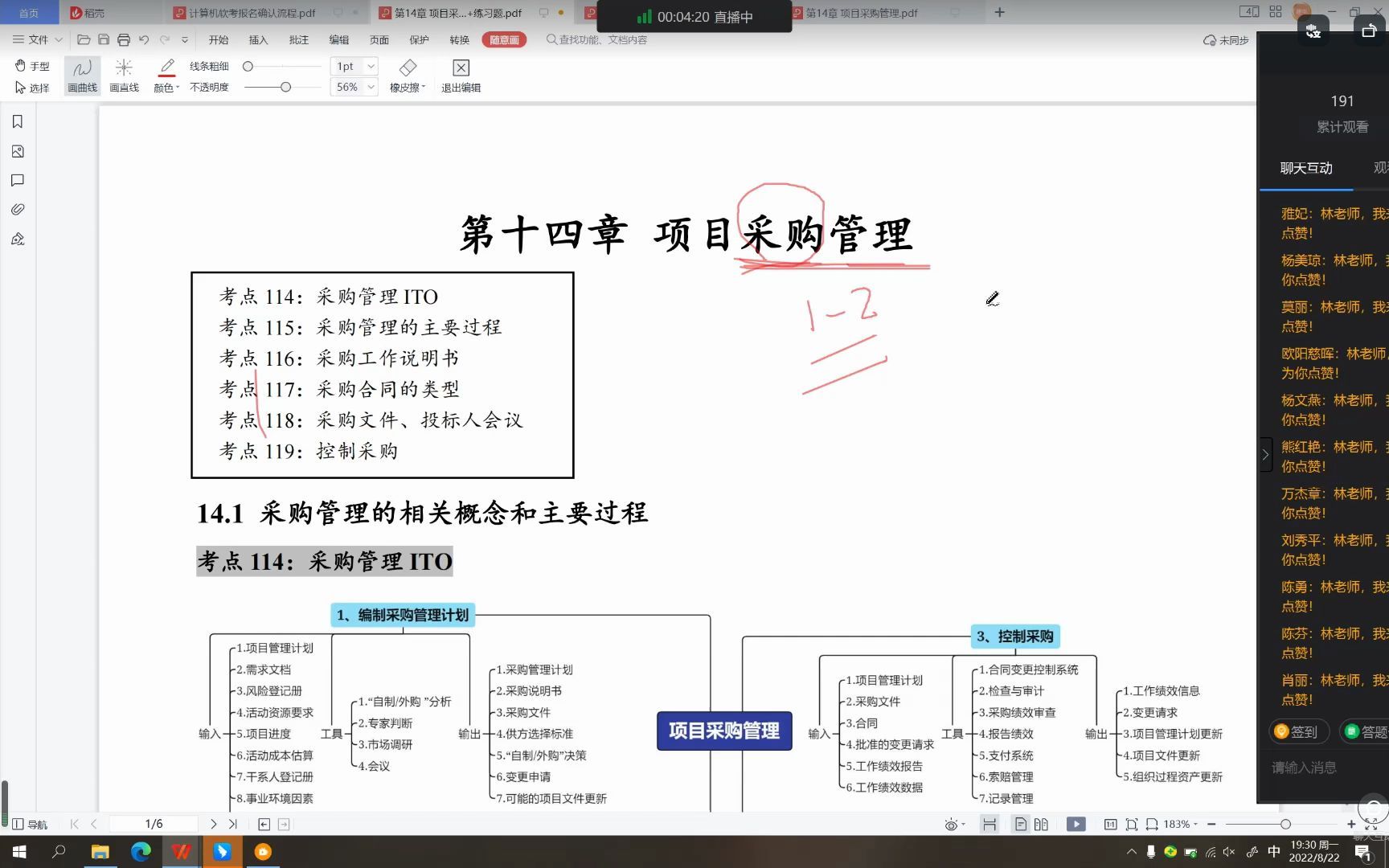The image size is (1389, 868).
Task: Open the thumbnails panel in the sidebar
Action: tap(18, 151)
